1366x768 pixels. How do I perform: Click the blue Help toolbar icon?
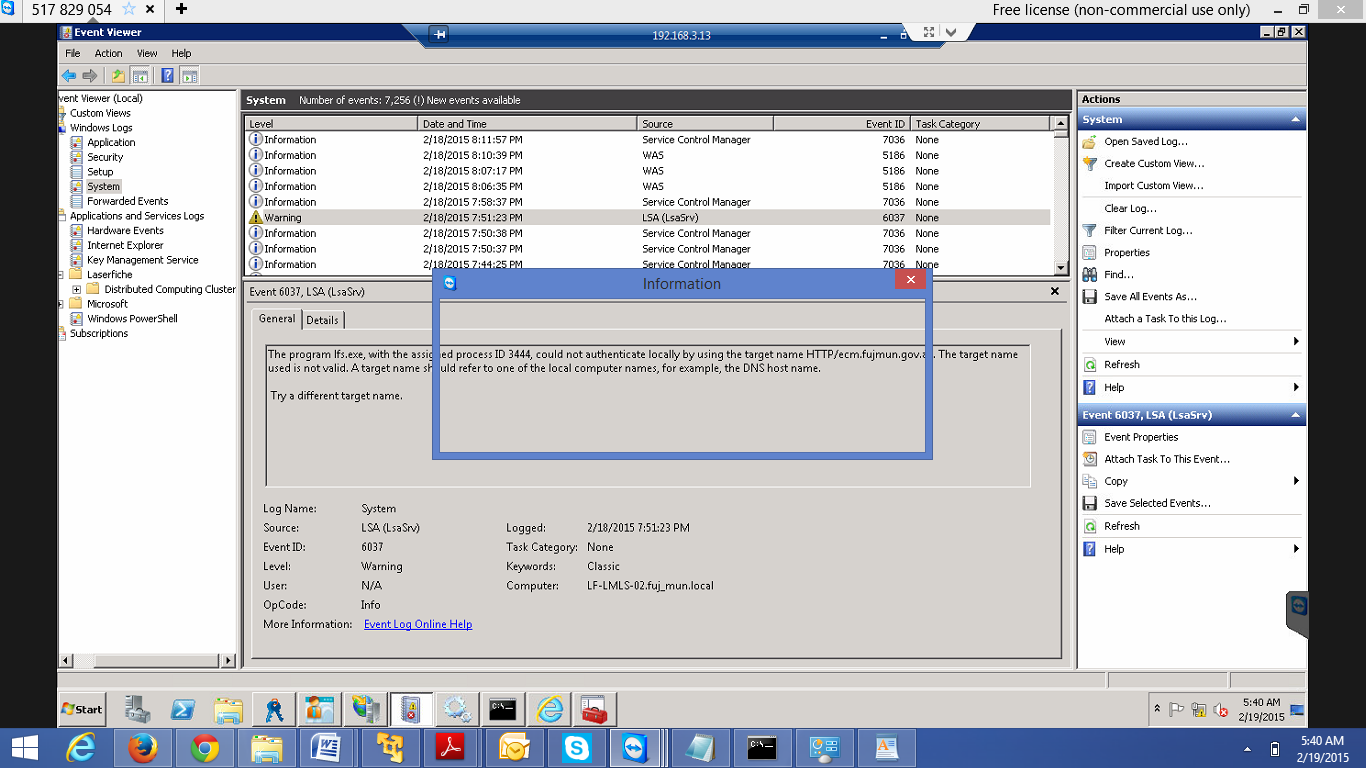167,76
